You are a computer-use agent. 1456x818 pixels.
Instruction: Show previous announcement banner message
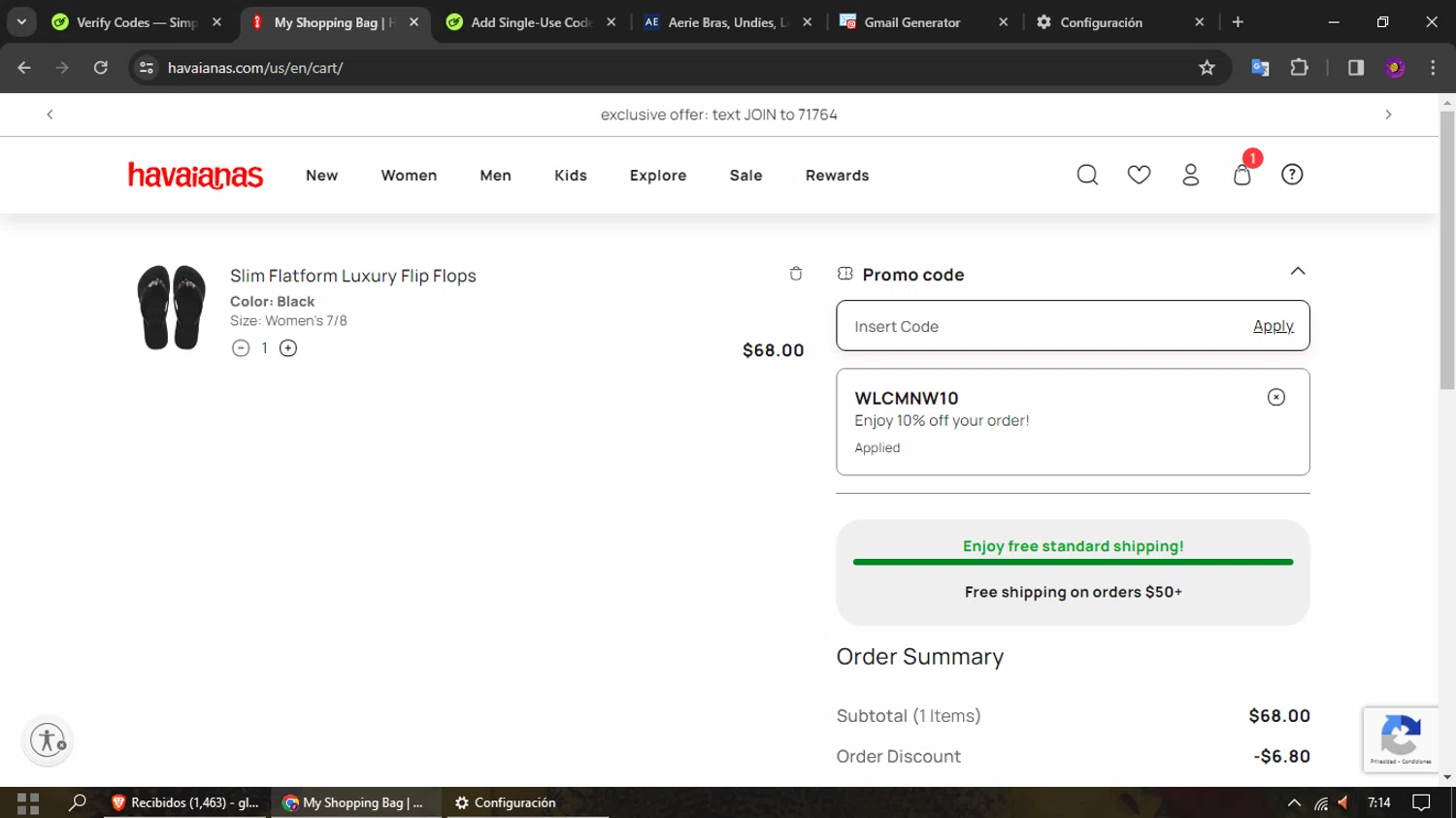click(x=50, y=115)
